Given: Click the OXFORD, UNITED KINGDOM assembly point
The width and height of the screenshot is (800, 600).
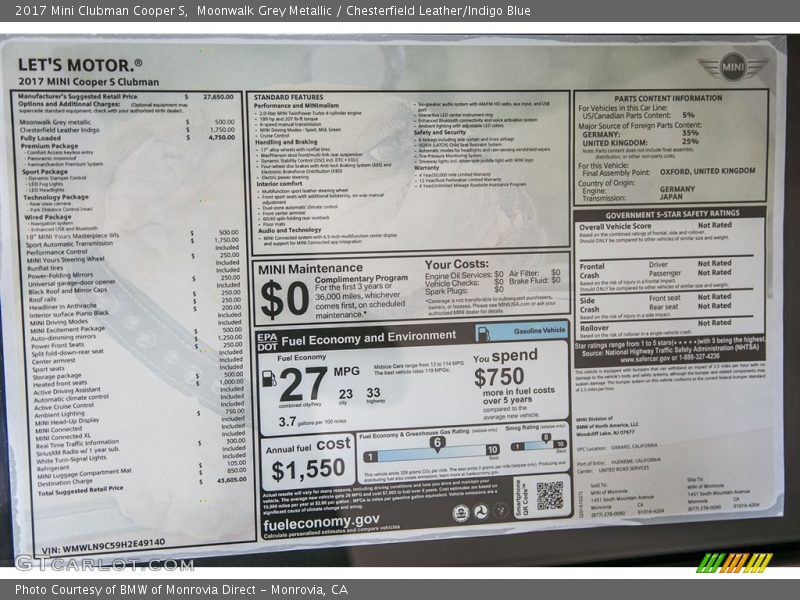Looking at the screenshot, I should click(x=708, y=171).
